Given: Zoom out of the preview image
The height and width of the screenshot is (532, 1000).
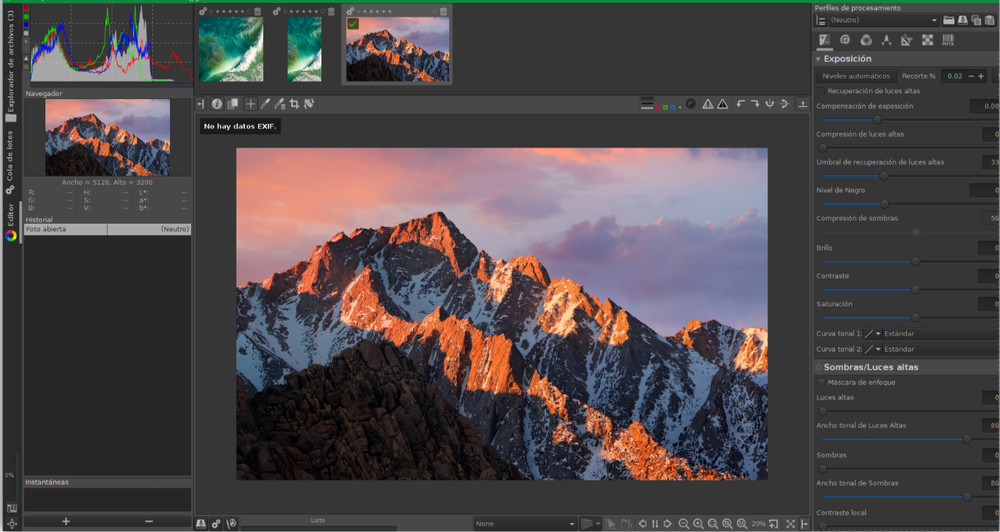Looking at the screenshot, I should click(x=684, y=524).
